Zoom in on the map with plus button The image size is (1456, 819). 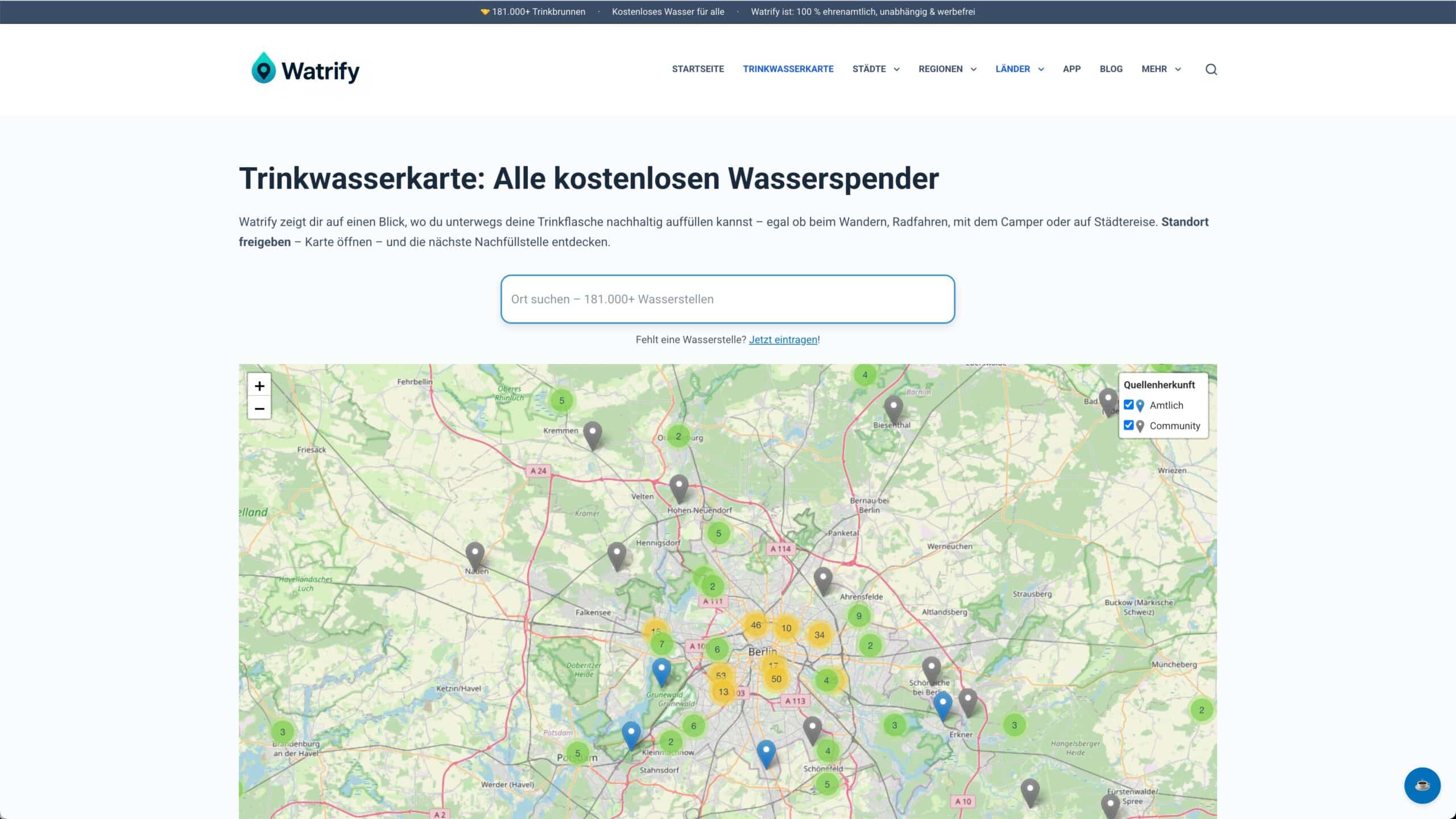(259, 386)
